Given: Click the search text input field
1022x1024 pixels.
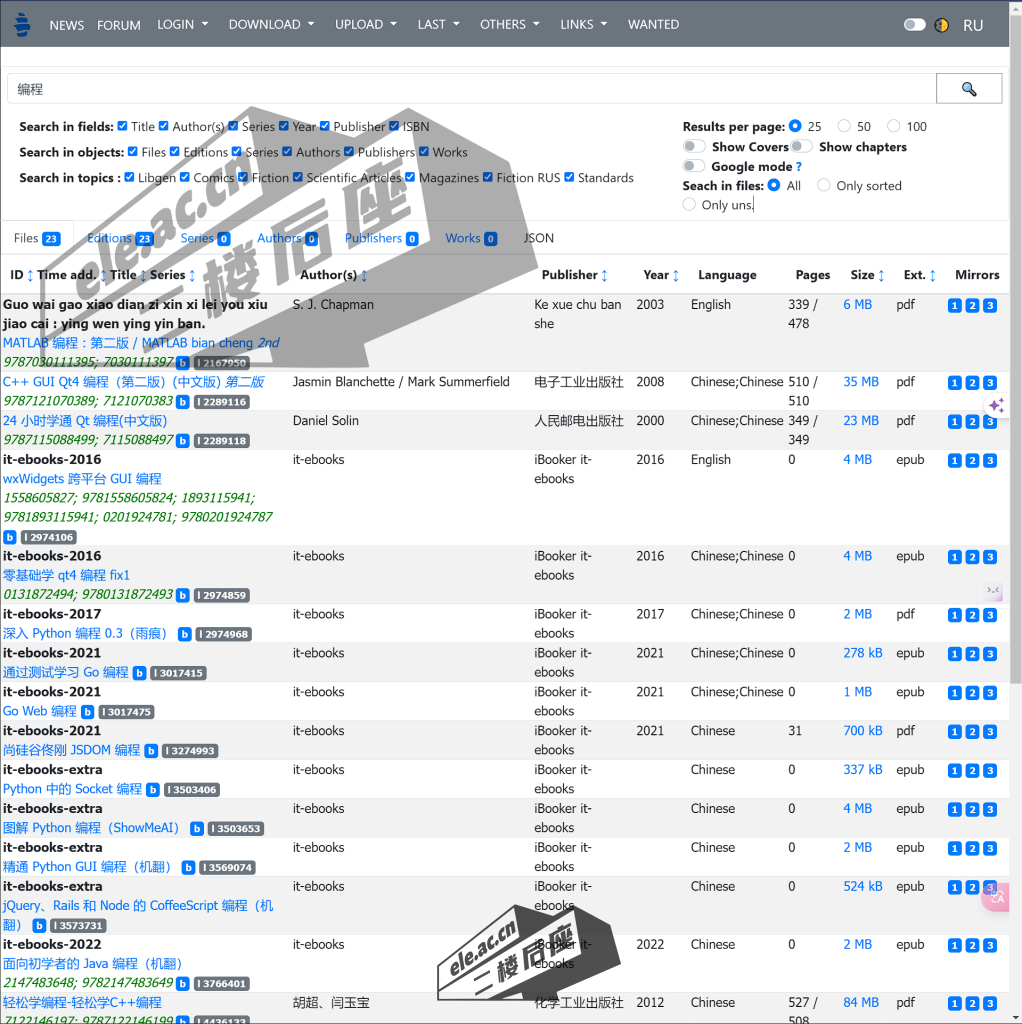Looking at the screenshot, I should pyautogui.click(x=470, y=89).
